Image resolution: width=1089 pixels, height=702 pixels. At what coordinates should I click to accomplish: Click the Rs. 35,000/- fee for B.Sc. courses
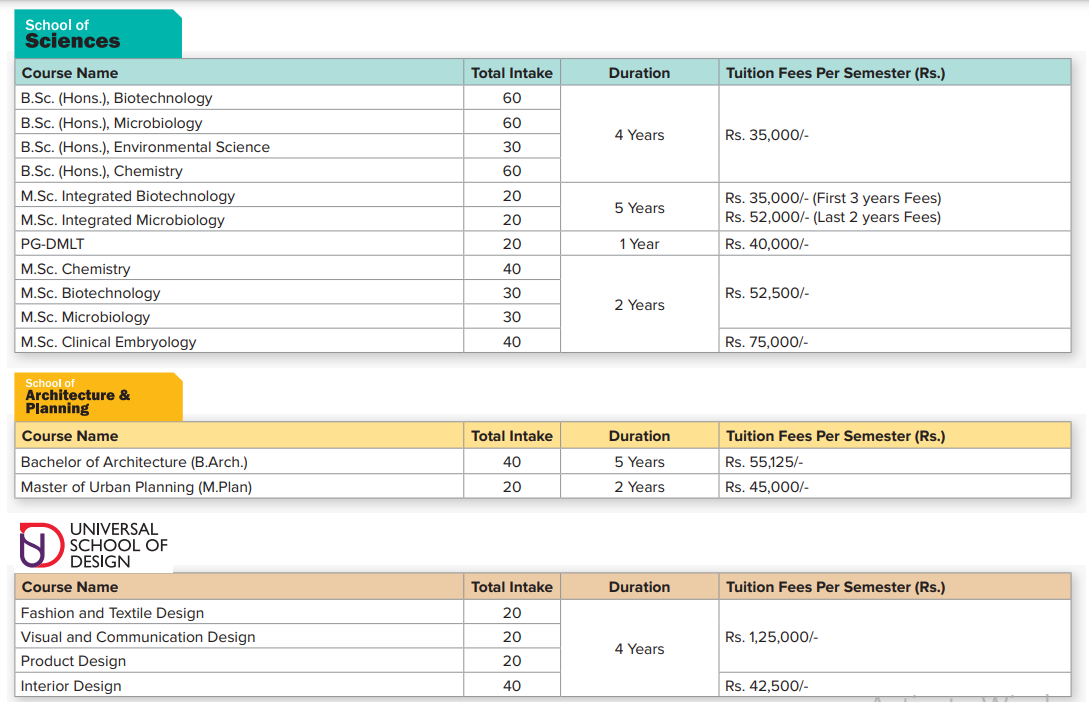pyautogui.click(x=767, y=135)
